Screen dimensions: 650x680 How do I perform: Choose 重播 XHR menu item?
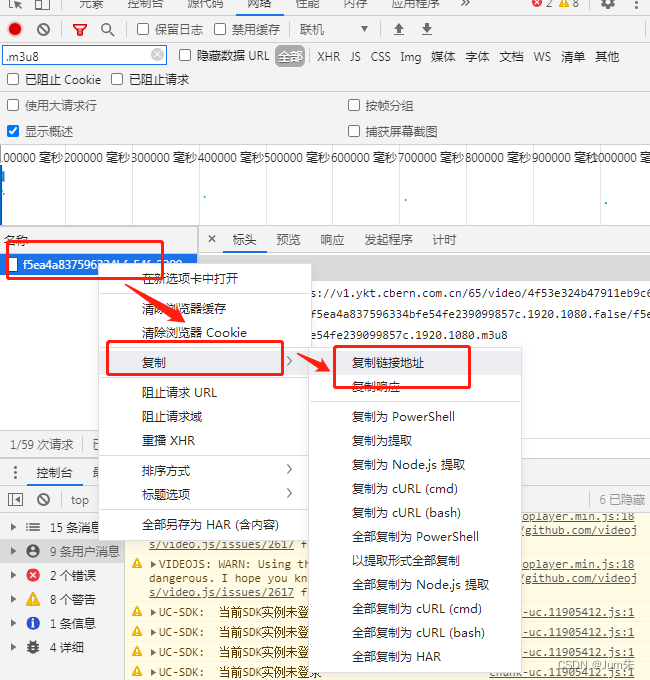[204, 441]
